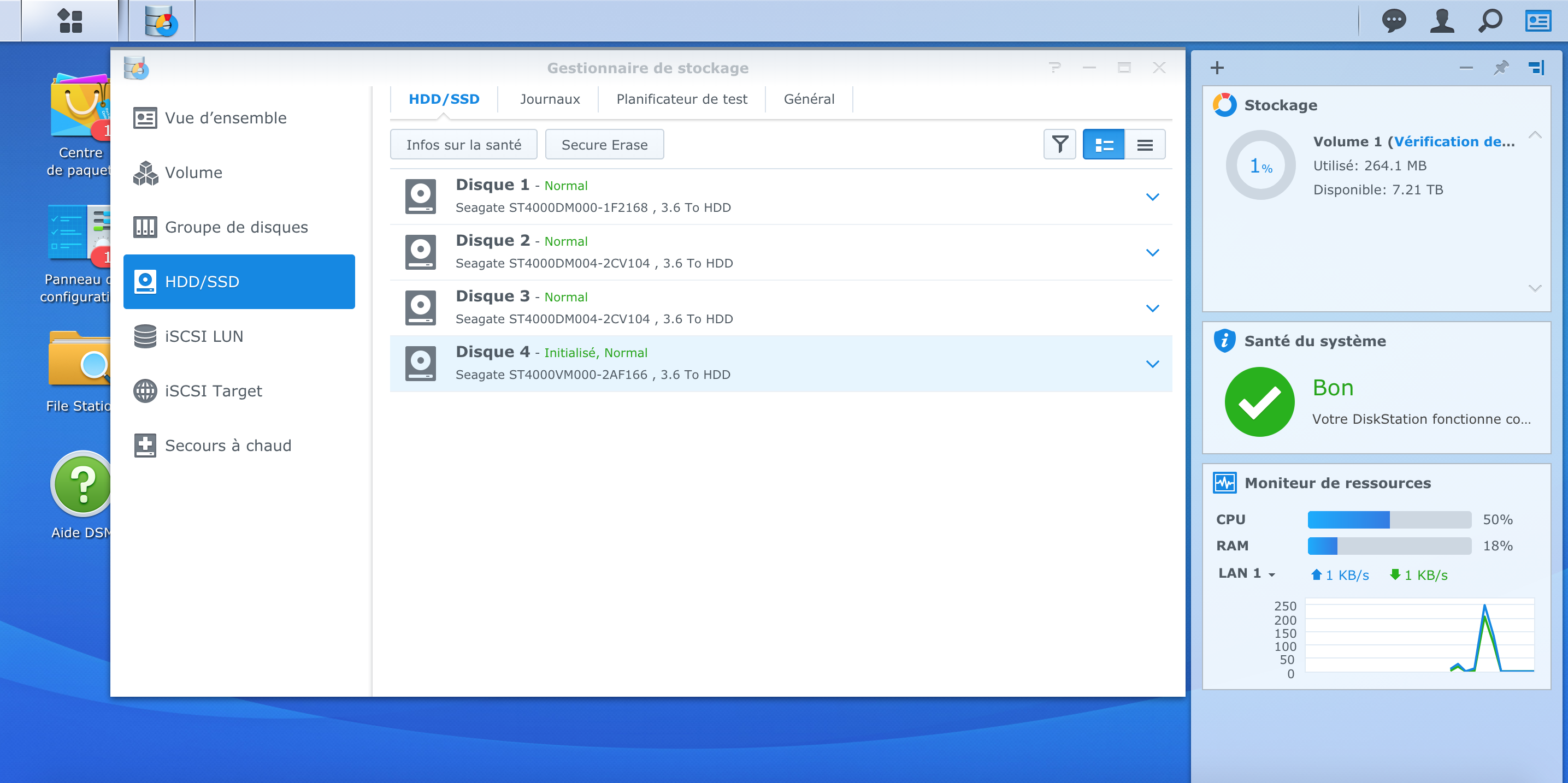
Task: Select HDD/SSD in the sidebar
Action: coord(239,282)
